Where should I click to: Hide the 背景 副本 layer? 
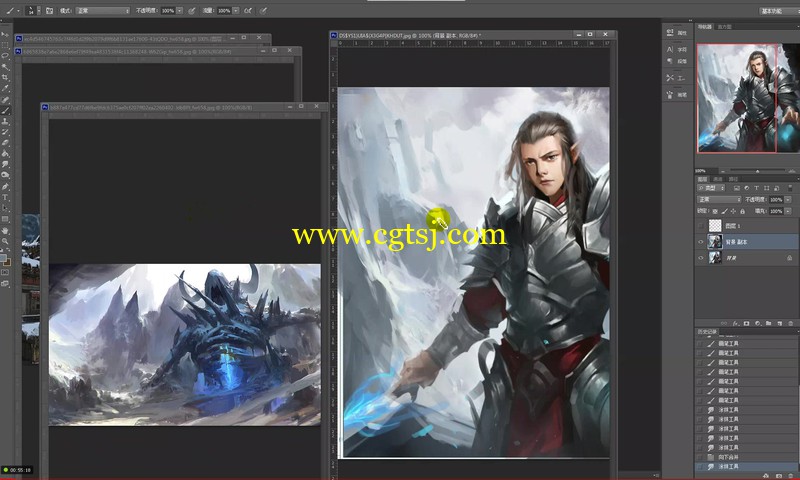click(701, 242)
